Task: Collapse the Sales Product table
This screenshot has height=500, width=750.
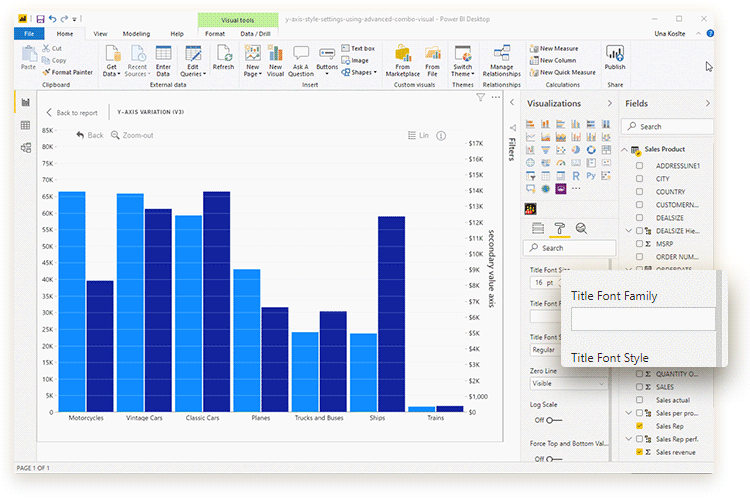Action: (625, 149)
